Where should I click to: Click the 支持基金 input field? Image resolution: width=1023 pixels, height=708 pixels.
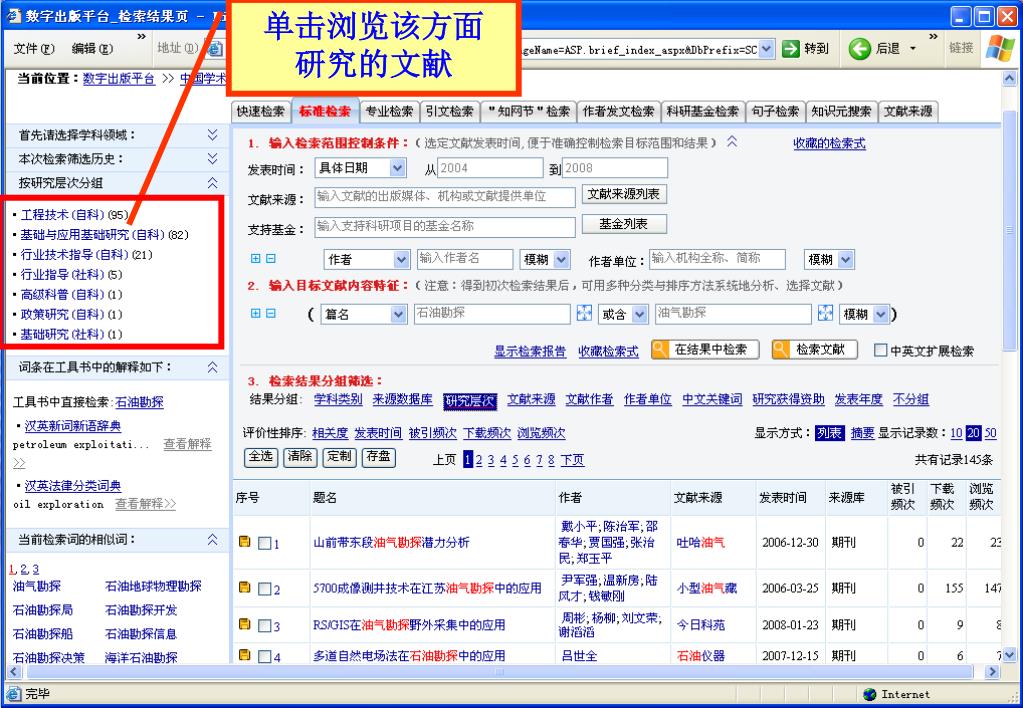pos(445,226)
